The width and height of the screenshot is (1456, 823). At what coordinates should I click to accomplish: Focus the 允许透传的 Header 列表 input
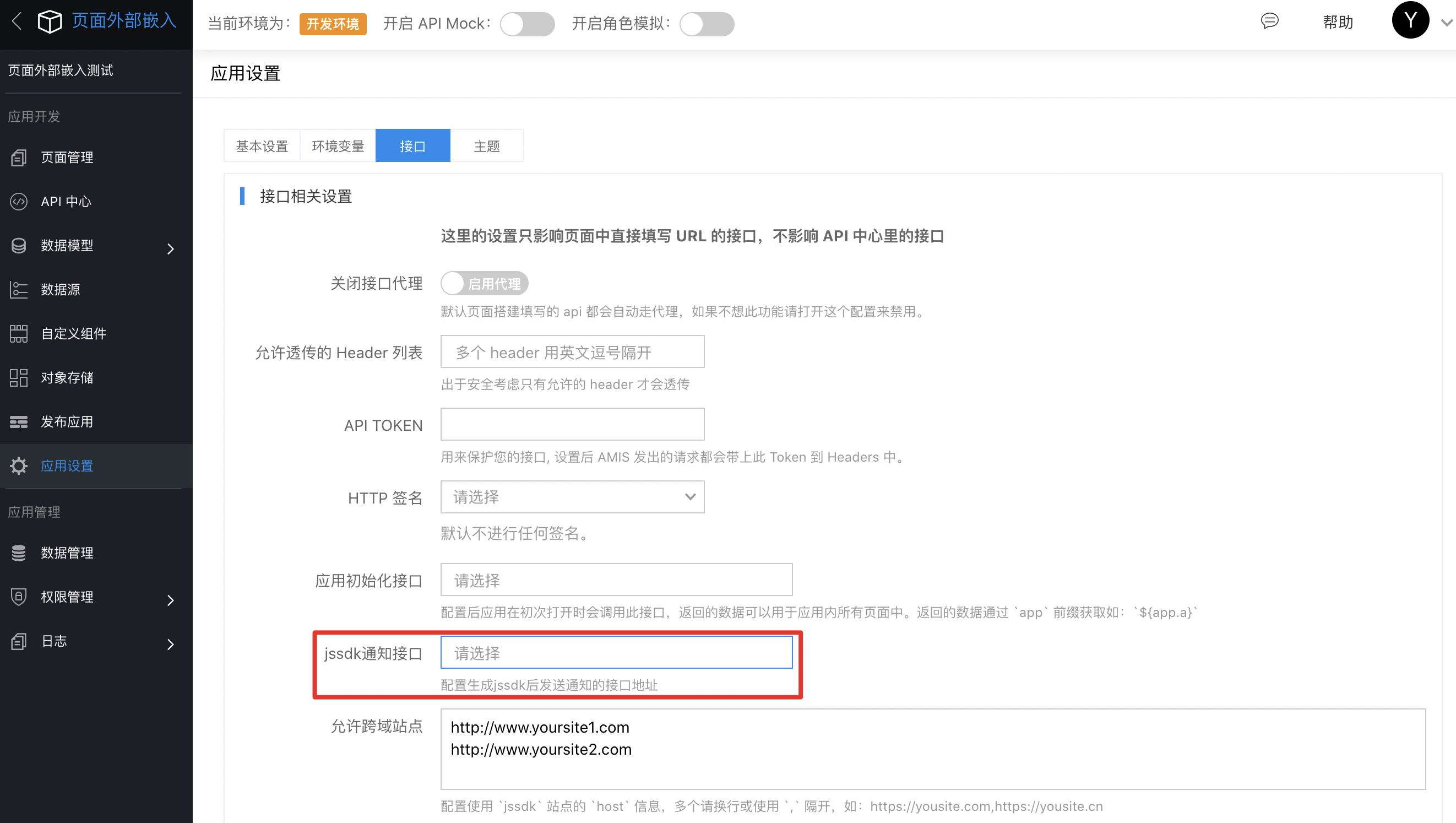[572, 351]
